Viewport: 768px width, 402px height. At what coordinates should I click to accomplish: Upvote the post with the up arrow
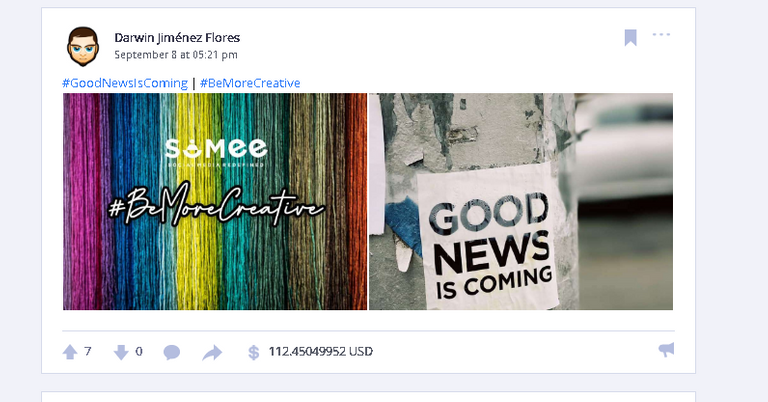click(70, 352)
